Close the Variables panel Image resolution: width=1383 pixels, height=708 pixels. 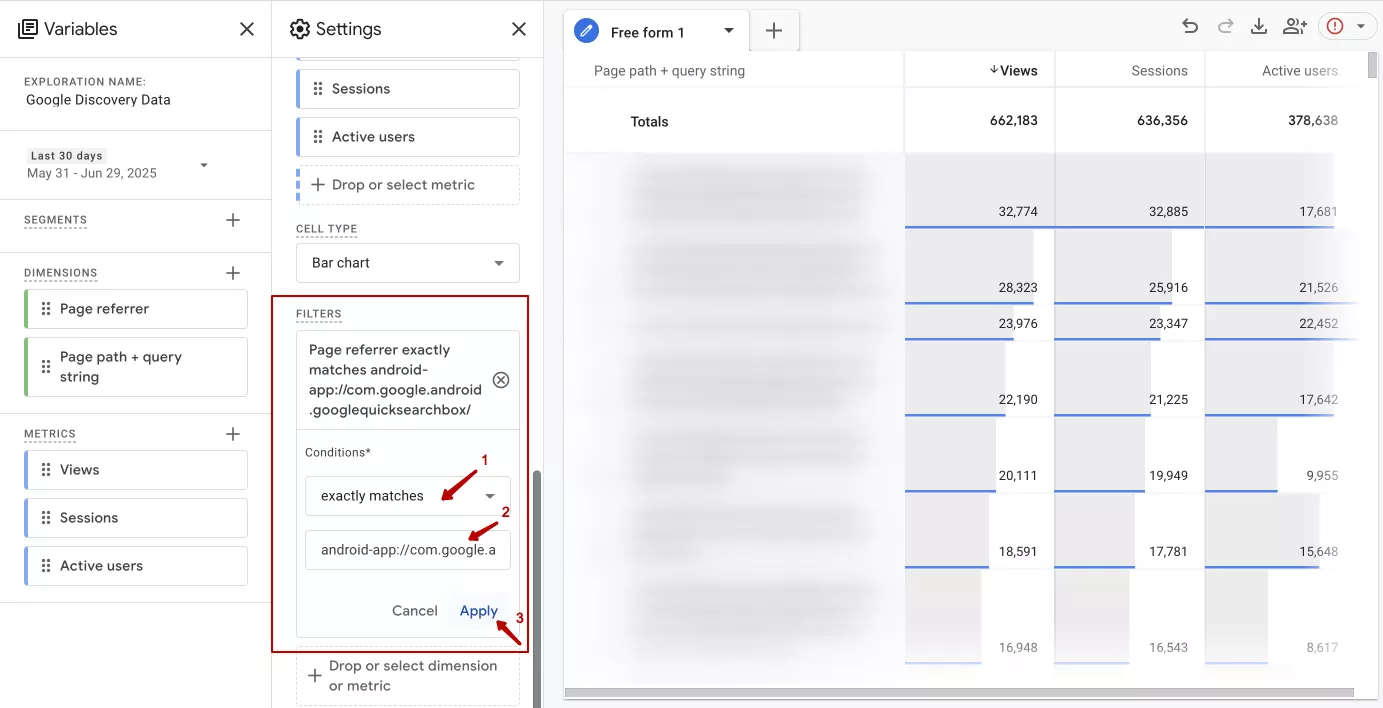tap(247, 29)
